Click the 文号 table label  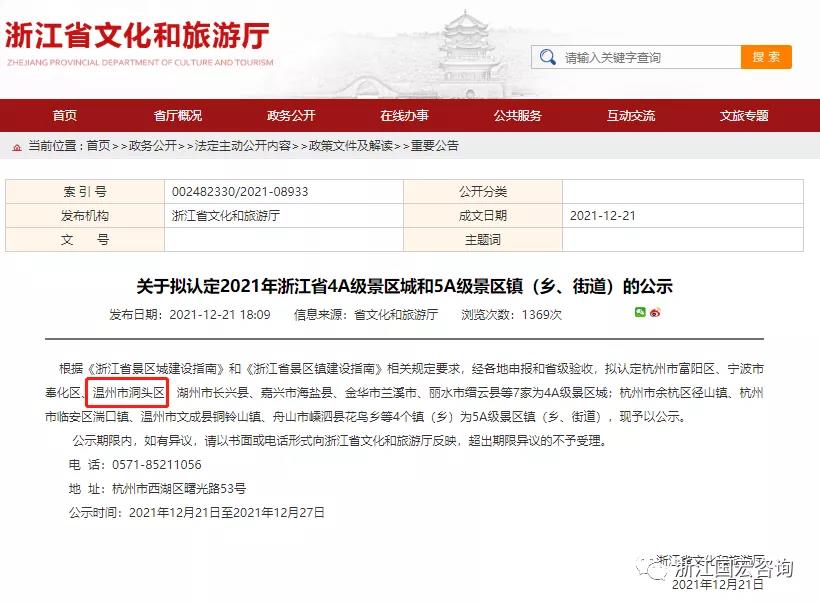[85, 240]
